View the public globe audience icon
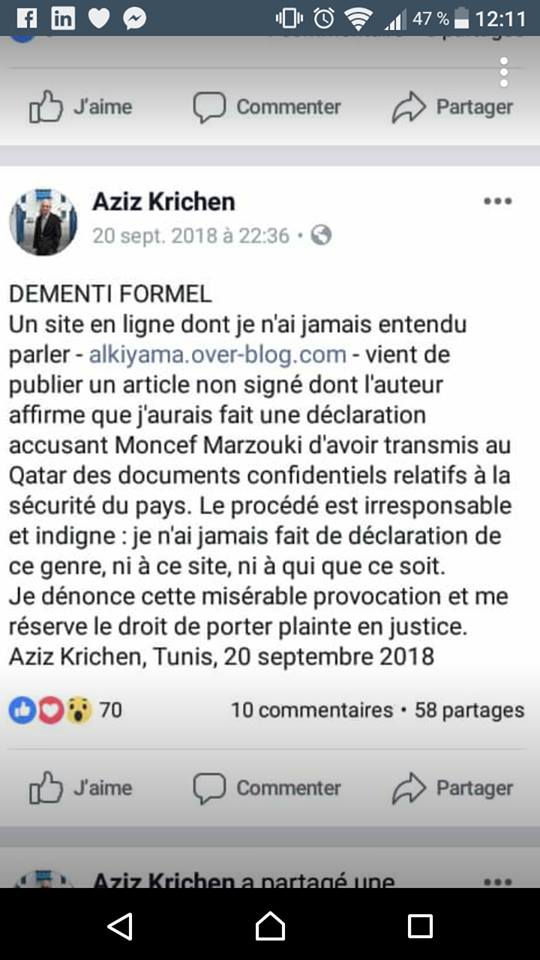 pos(321,235)
